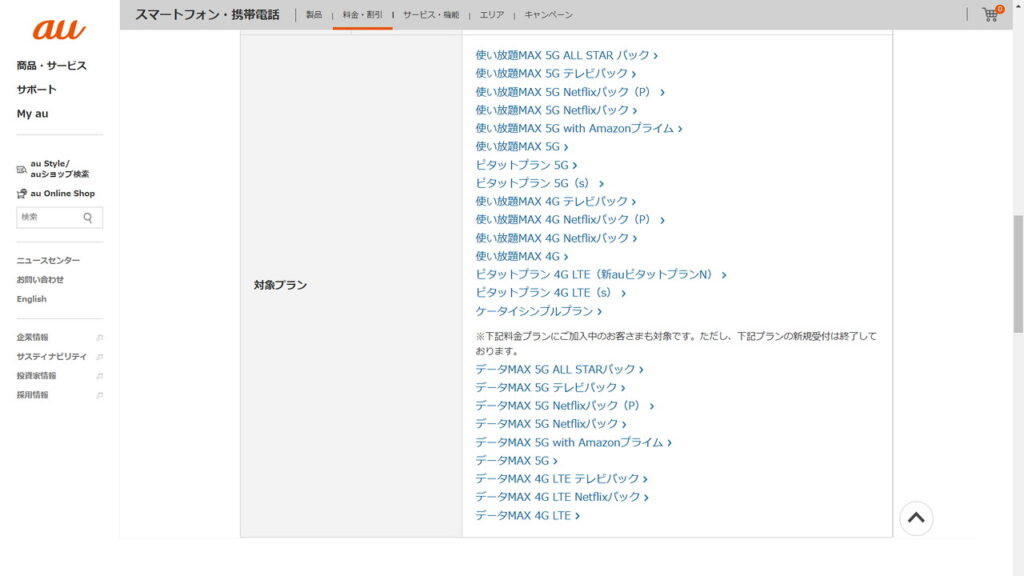Open the サービス・機能 tab
Screen dimensions: 1024x576
(431, 14)
